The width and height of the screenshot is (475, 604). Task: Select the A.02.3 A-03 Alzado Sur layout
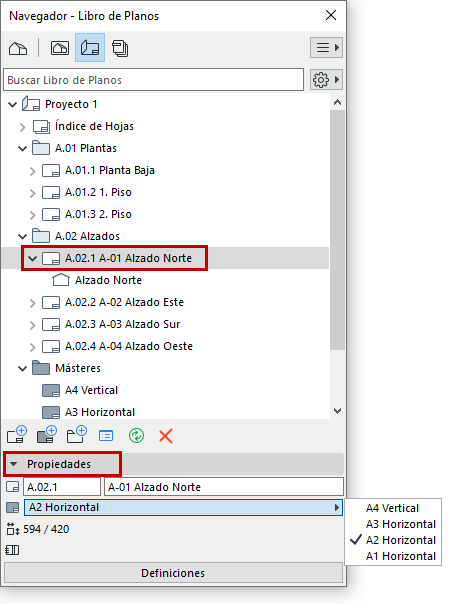[x=123, y=324]
